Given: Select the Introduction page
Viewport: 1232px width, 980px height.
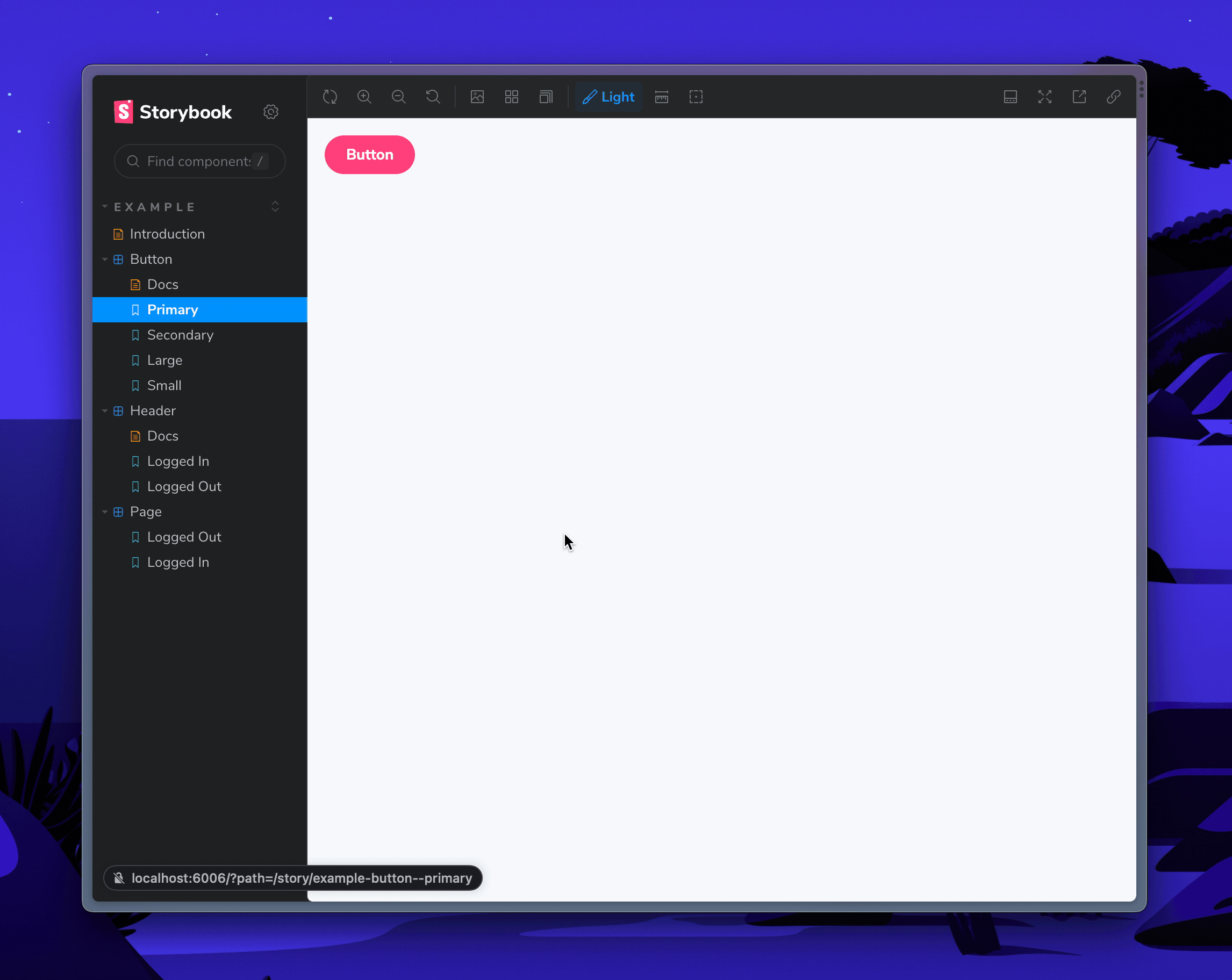Looking at the screenshot, I should pyautogui.click(x=166, y=233).
